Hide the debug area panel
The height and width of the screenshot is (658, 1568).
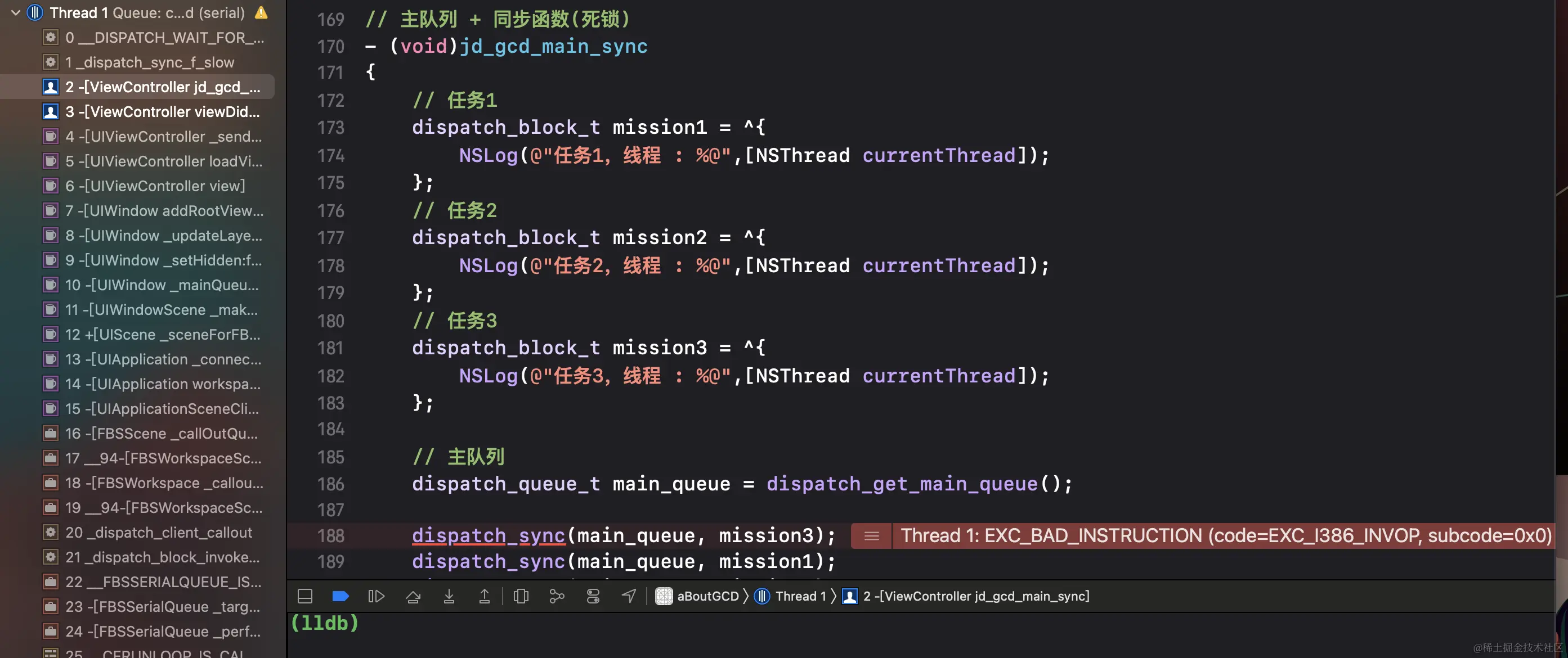pyautogui.click(x=305, y=596)
